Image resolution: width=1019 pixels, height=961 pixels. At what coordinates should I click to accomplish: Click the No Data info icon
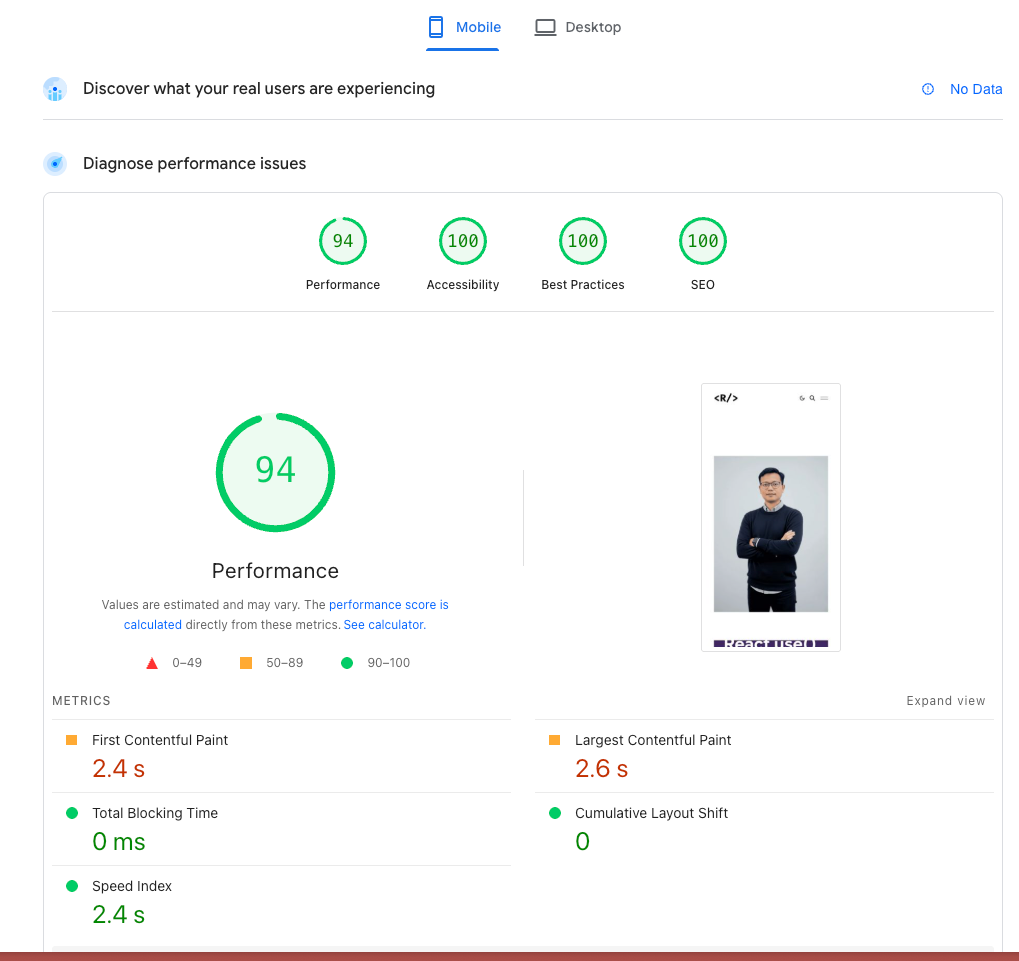928,89
